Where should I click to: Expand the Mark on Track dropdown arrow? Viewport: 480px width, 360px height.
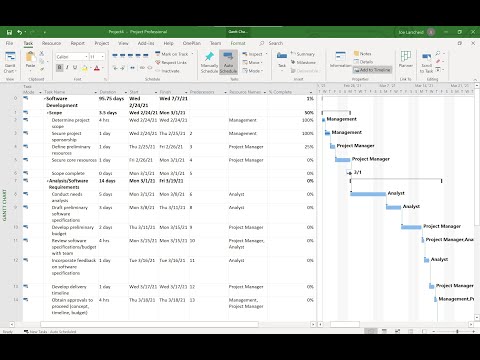pos(192,54)
